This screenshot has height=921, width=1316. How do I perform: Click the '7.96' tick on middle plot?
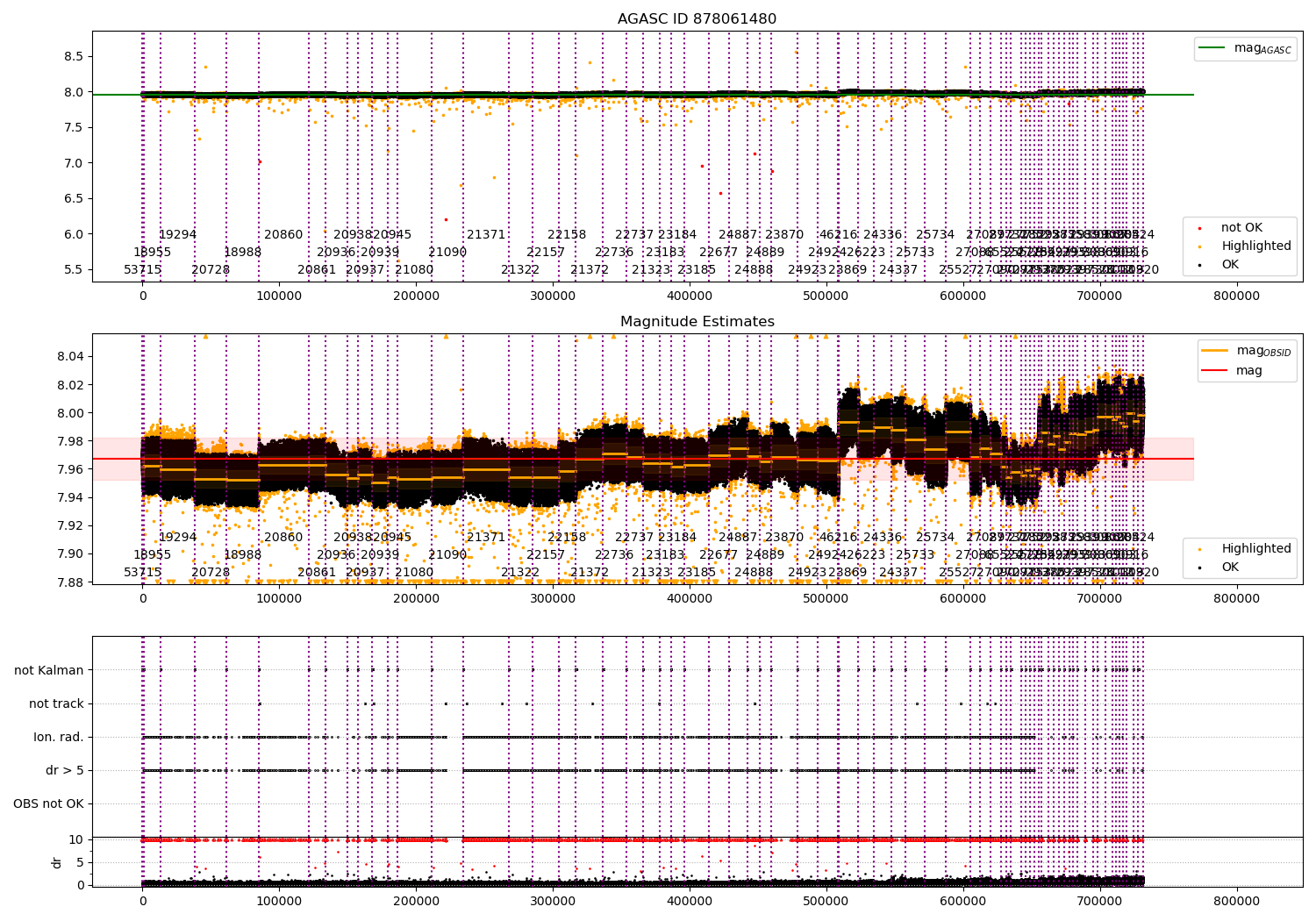tap(70, 469)
